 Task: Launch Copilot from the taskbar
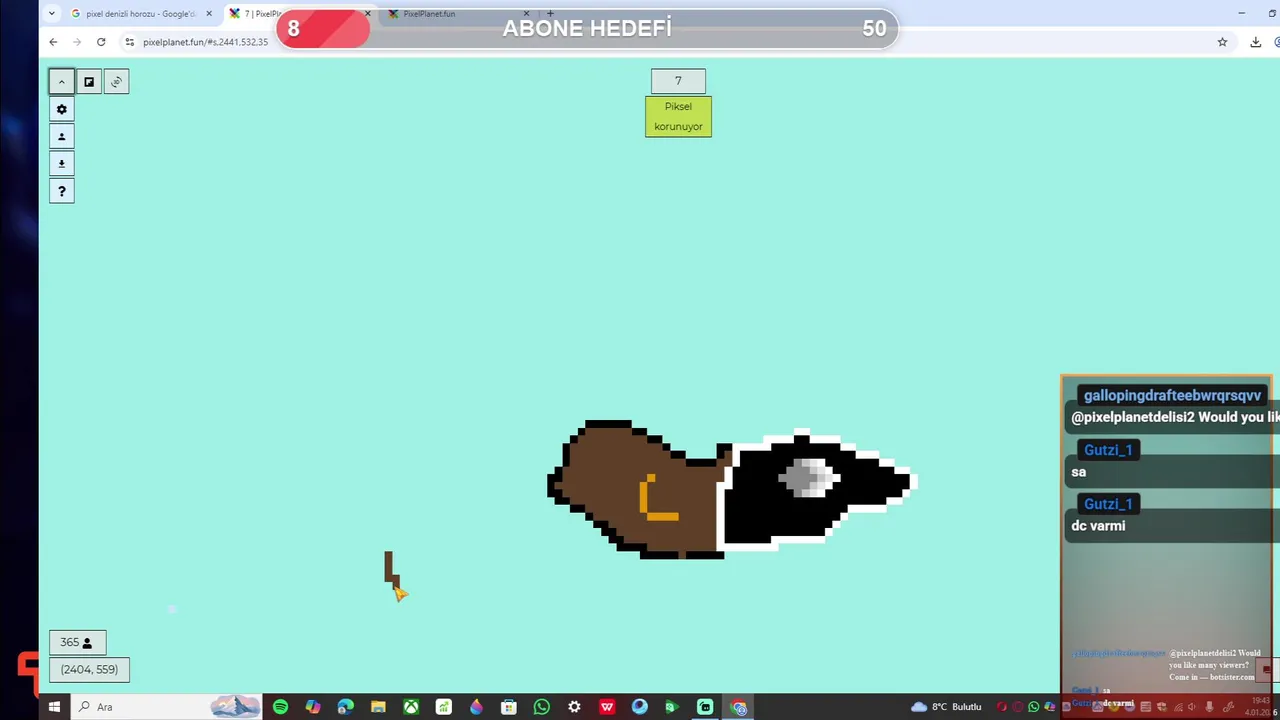click(x=313, y=707)
